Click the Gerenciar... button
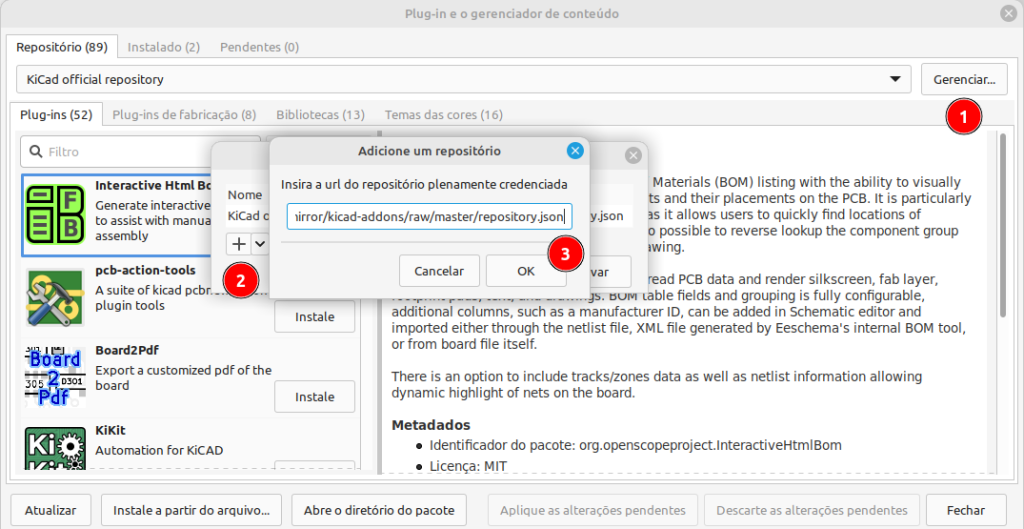Screen dimensions: 1024x529 (x=965, y=80)
